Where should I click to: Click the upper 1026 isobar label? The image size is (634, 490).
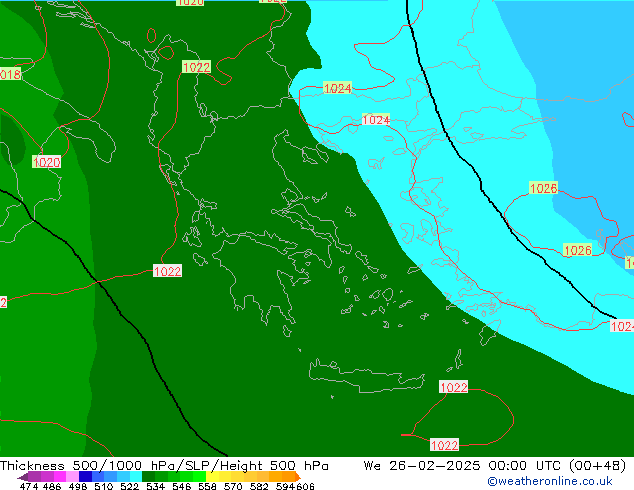pyautogui.click(x=543, y=188)
